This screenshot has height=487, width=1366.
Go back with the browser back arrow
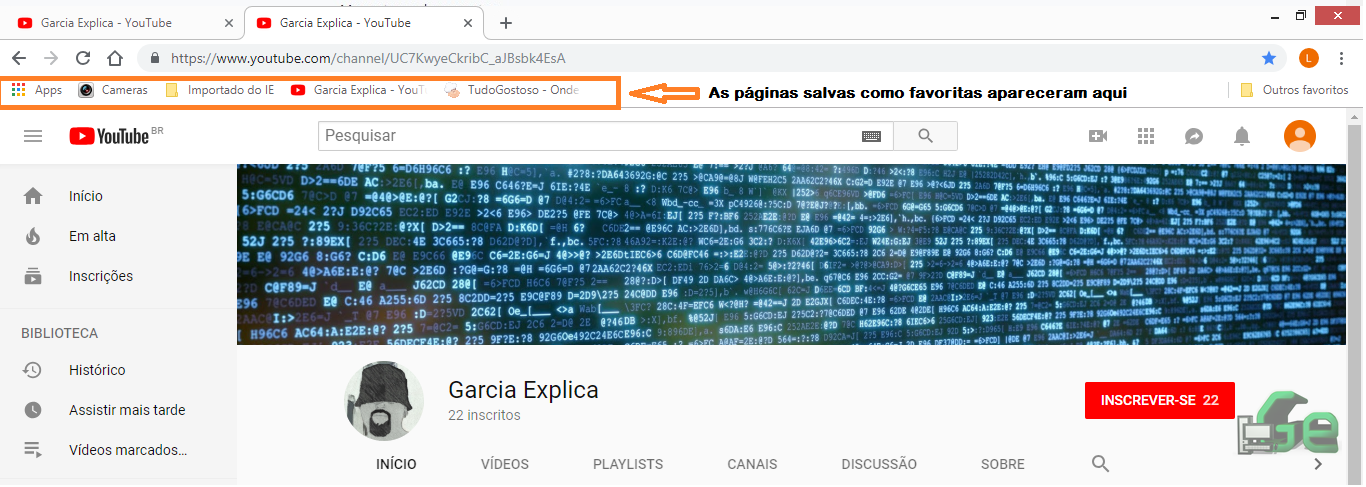point(19,58)
